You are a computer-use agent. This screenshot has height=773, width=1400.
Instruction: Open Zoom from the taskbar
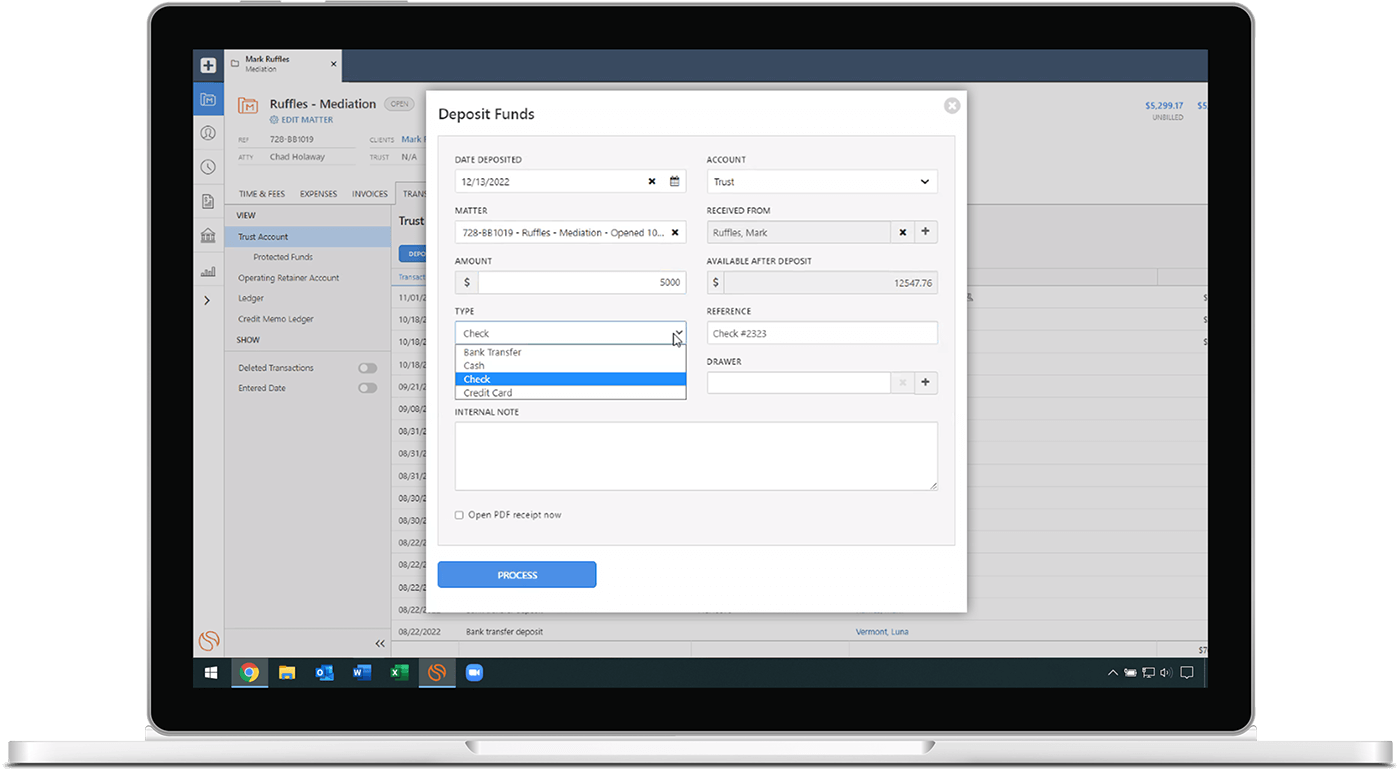(474, 673)
